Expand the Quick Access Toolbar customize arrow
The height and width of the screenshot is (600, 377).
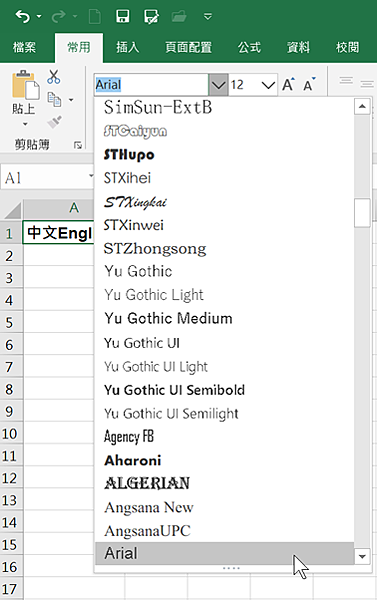coord(208,16)
